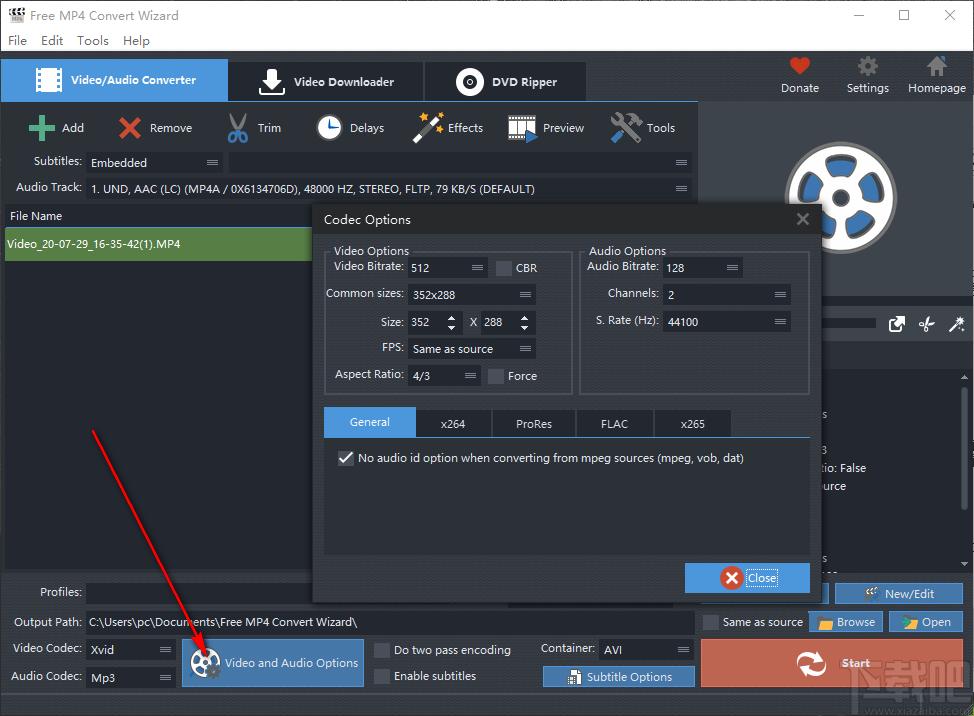
Task: Switch to the FLAC codec tab
Action: [614, 424]
